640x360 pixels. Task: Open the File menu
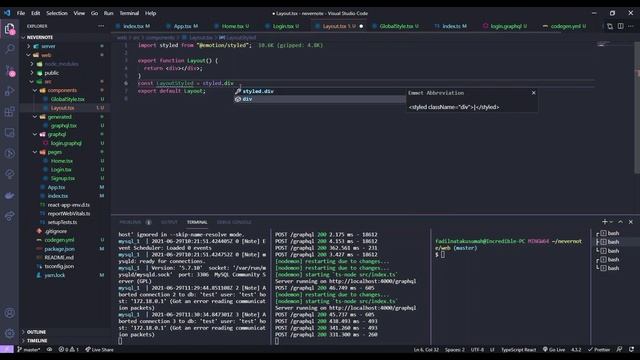point(21,13)
